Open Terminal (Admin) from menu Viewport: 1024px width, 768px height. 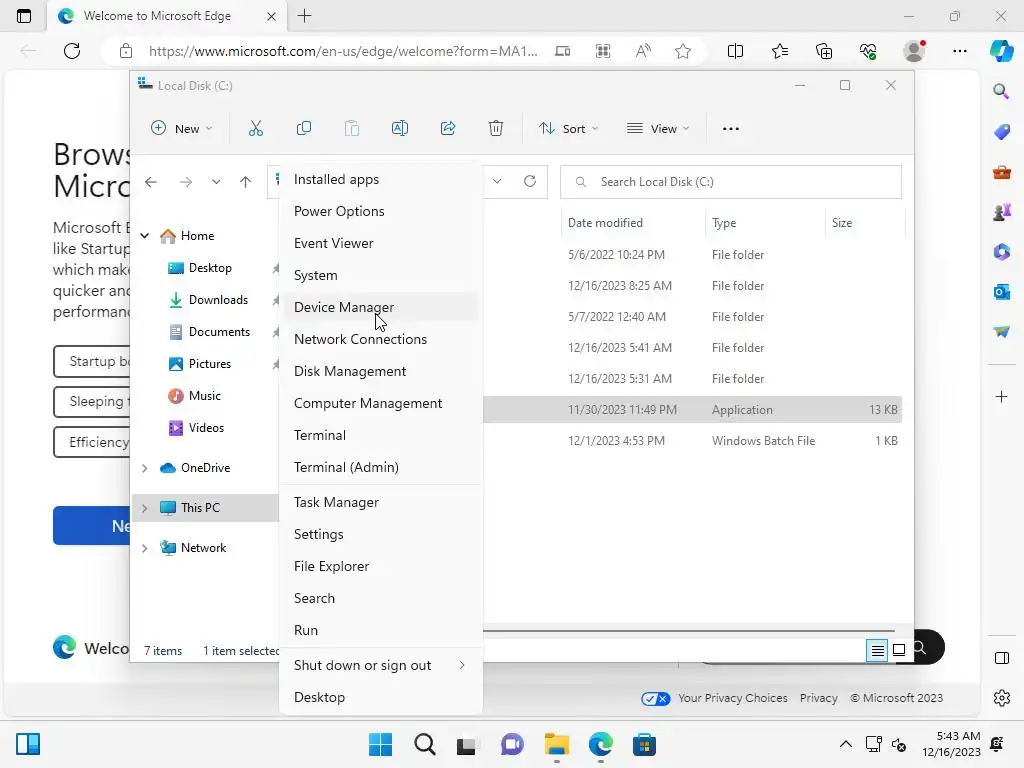pyautogui.click(x=381, y=468)
